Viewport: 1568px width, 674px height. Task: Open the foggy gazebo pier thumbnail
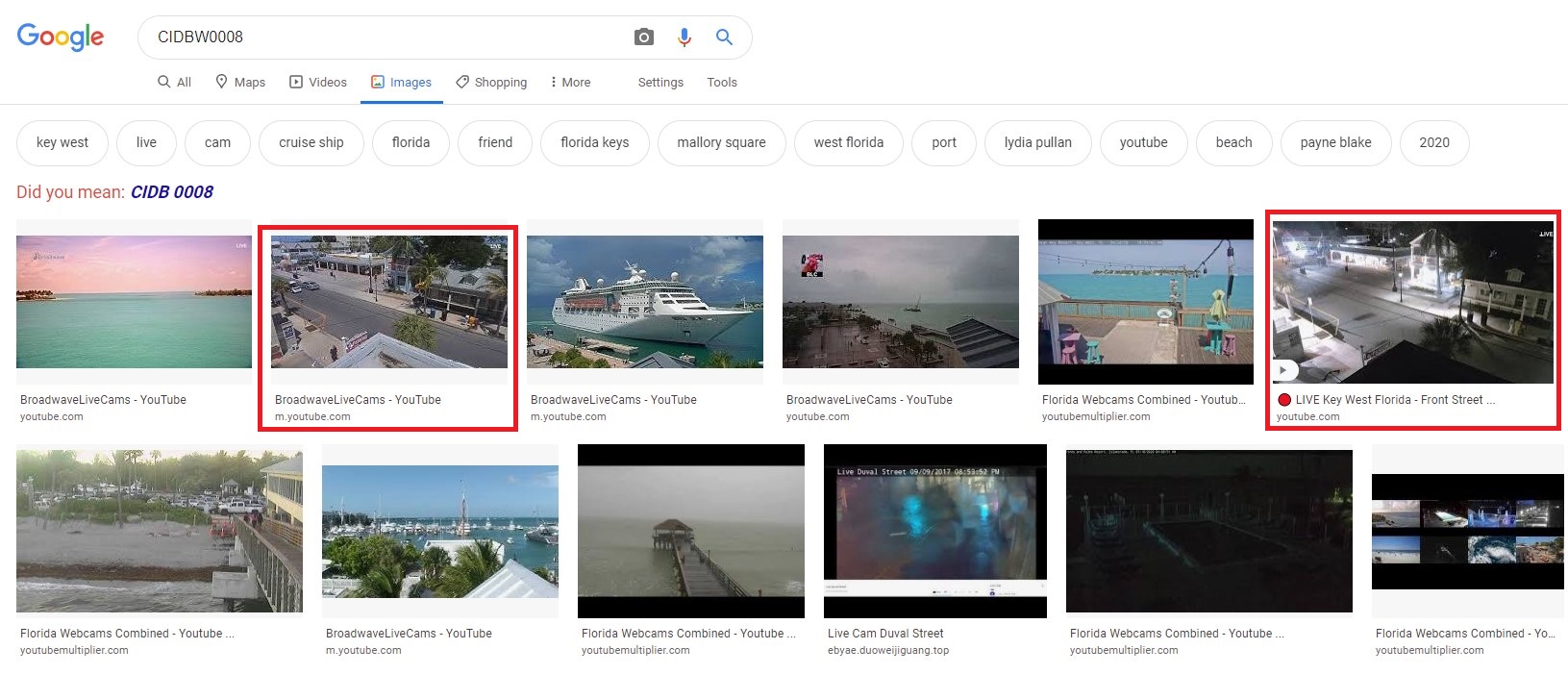[691, 531]
